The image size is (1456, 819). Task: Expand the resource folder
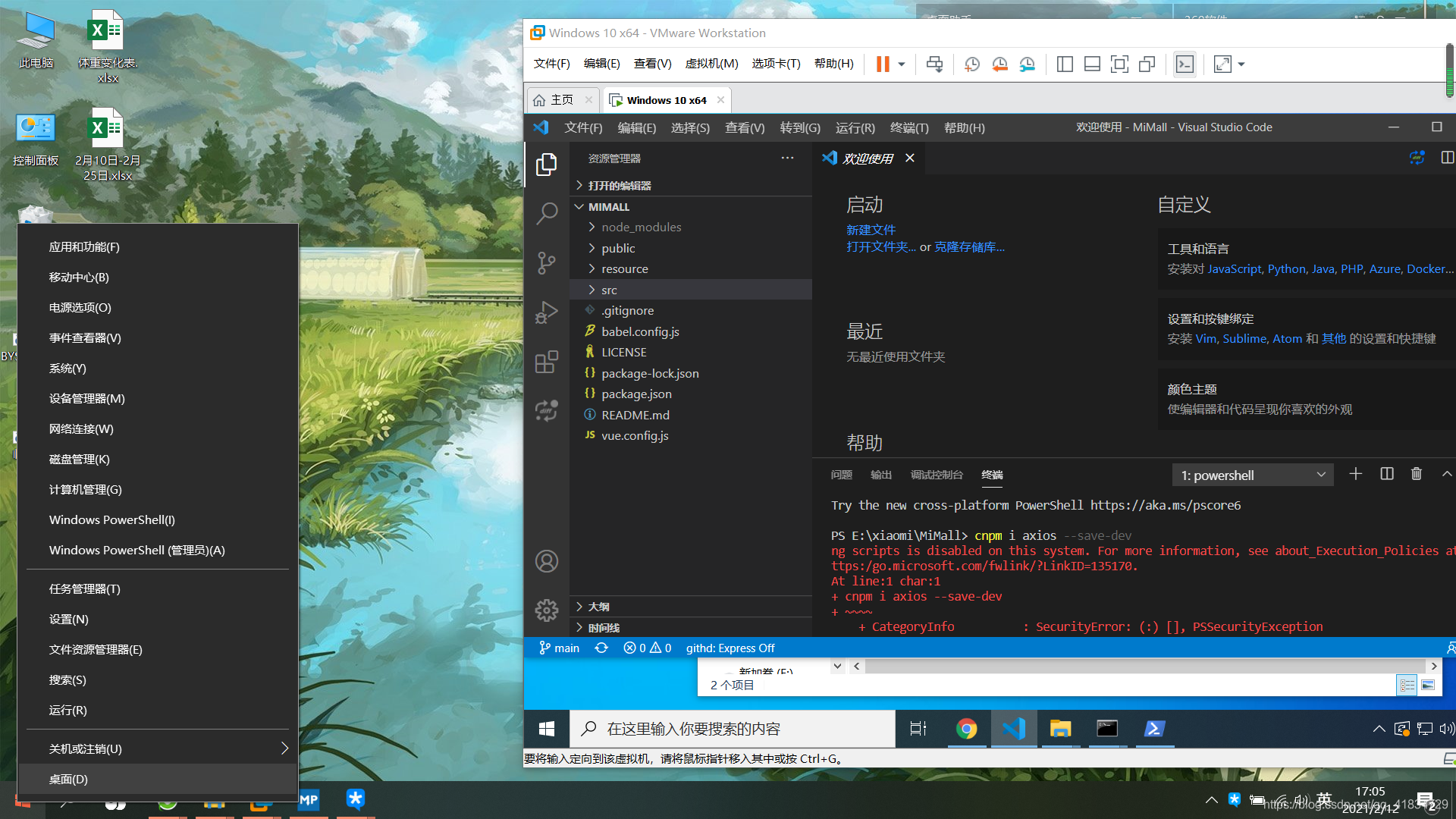(691, 269)
